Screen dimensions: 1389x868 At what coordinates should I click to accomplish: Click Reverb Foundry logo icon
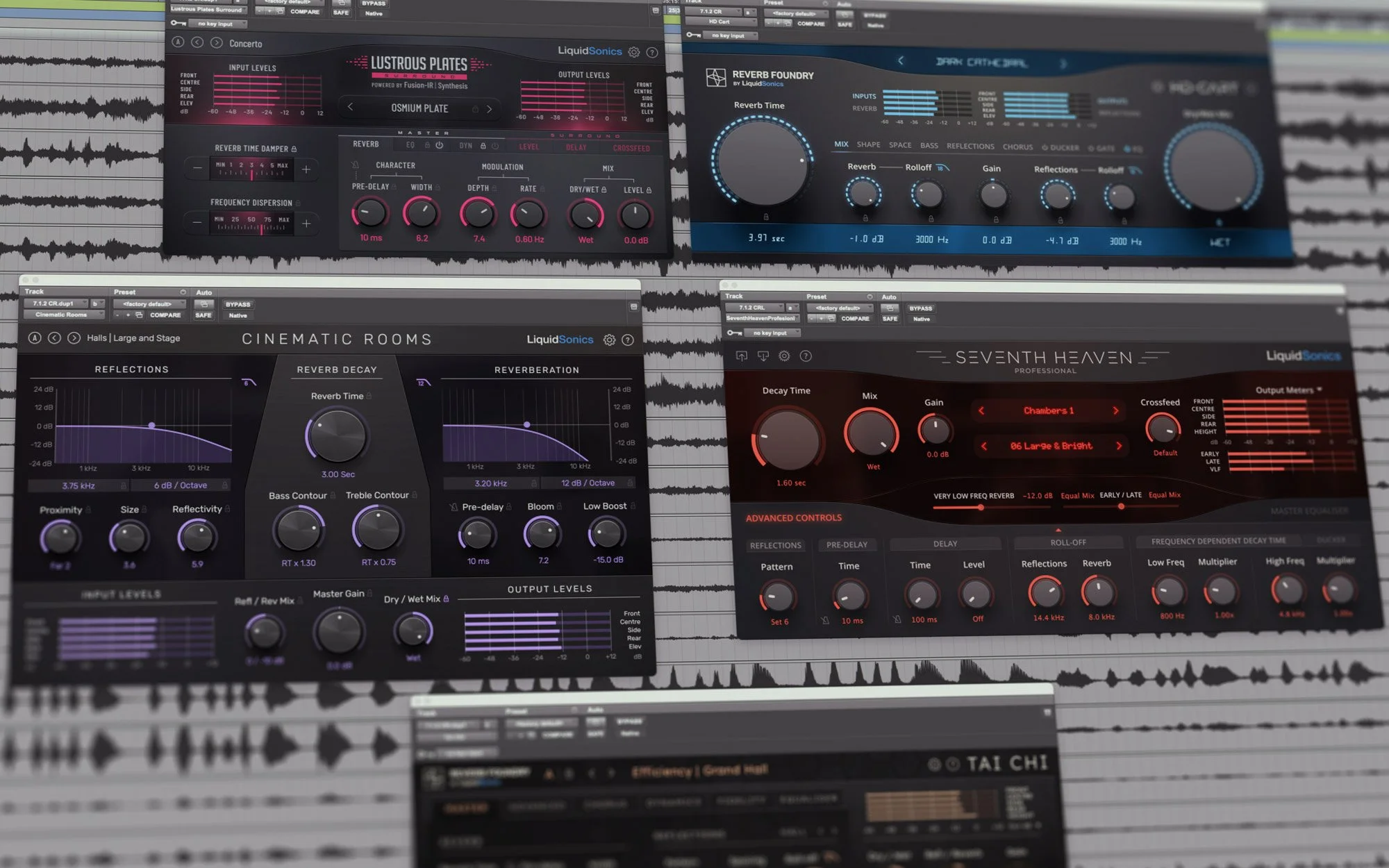716,78
